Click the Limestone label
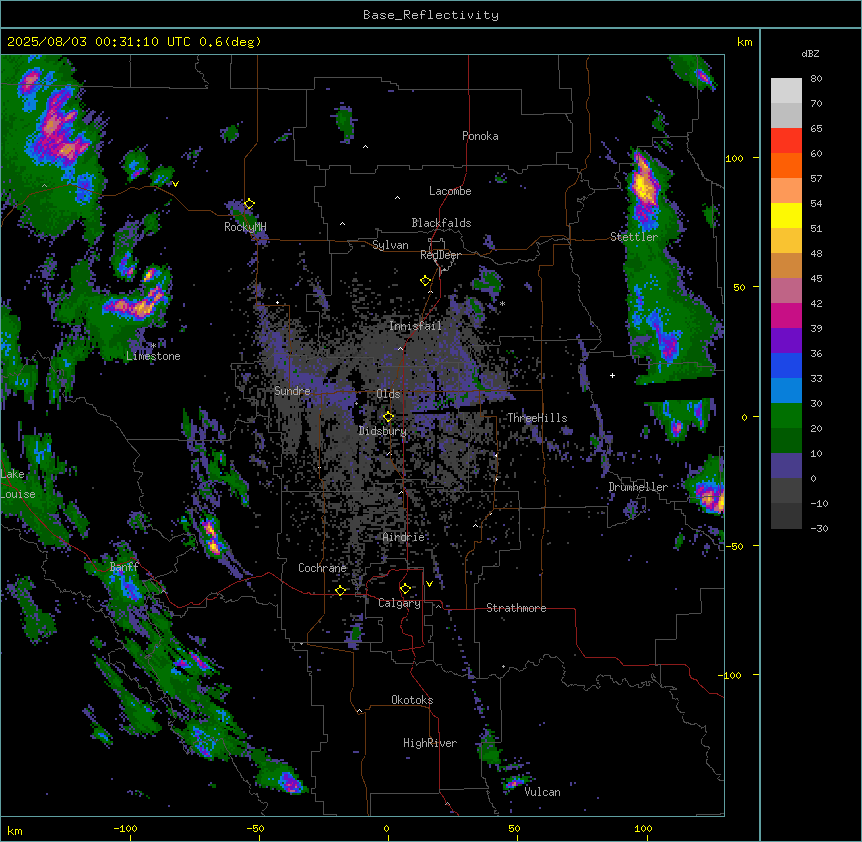This screenshot has height=842, width=862. coord(153,356)
